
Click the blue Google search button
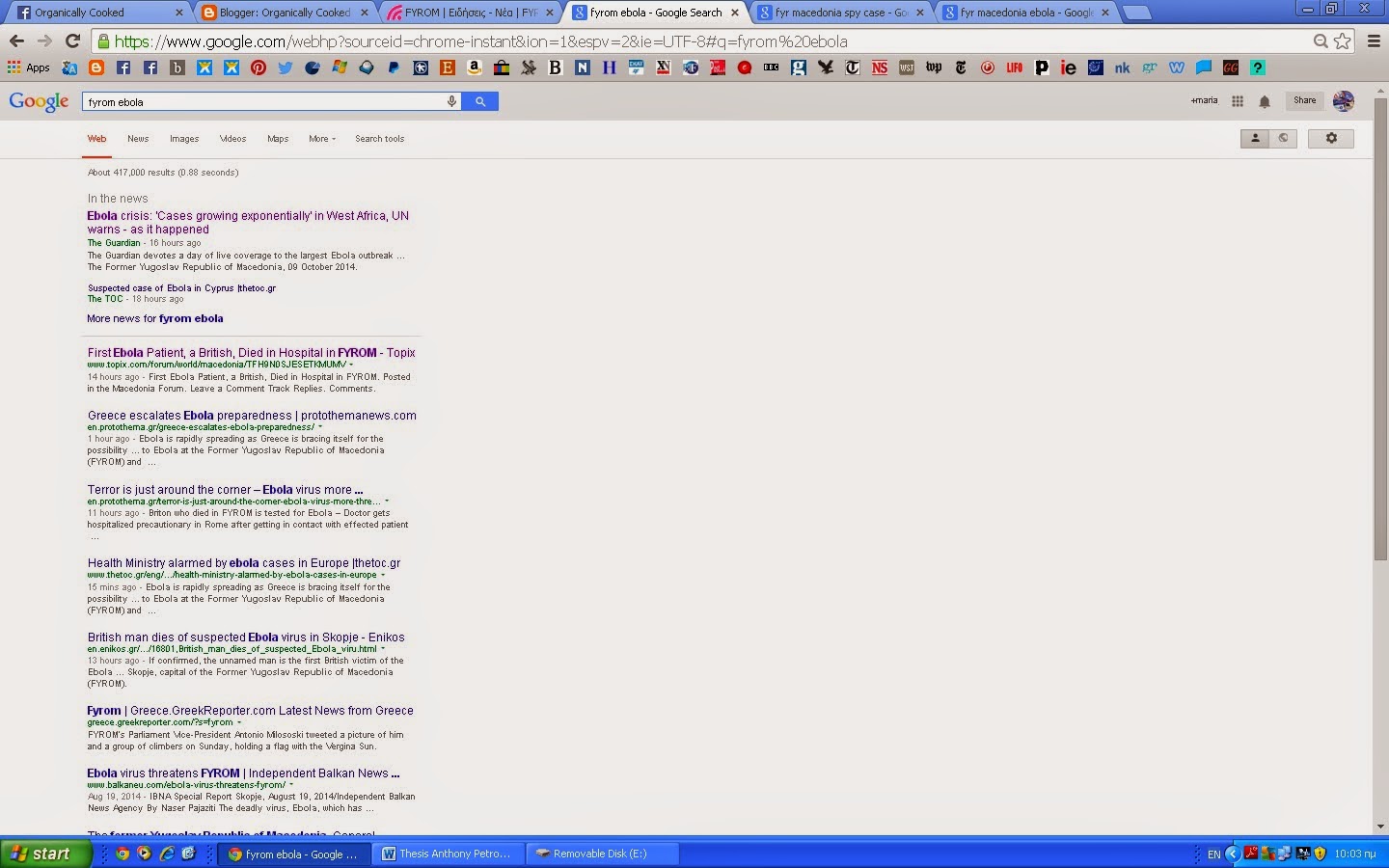pyautogui.click(x=480, y=101)
